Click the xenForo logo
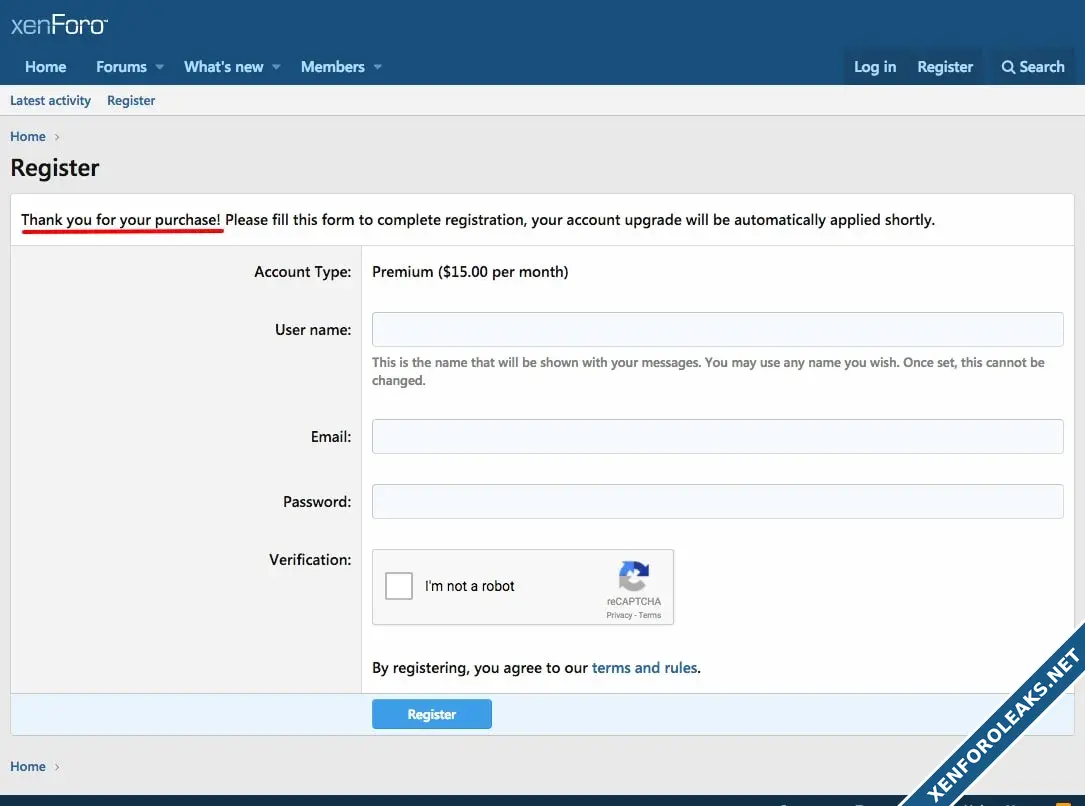The image size is (1085, 806). (x=58, y=25)
